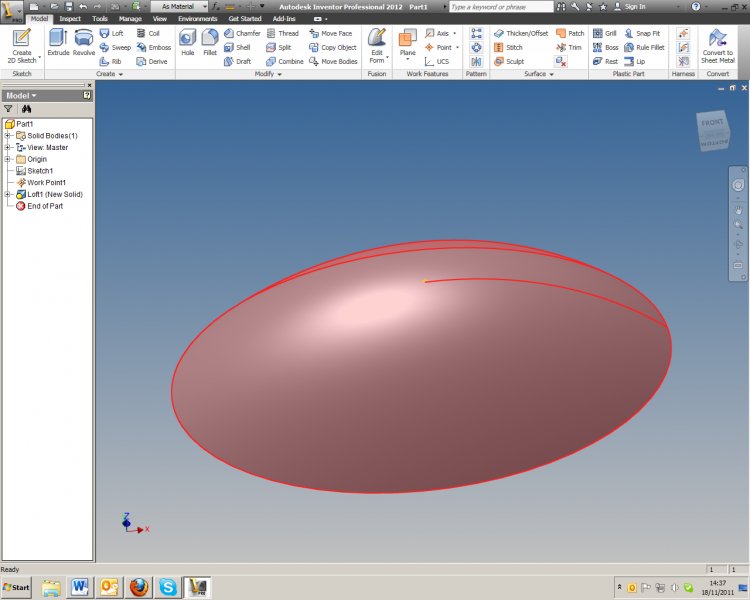Screen dimensions: 750x600
Task: Open the Environments ribbon tab
Action: (x=197, y=18)
